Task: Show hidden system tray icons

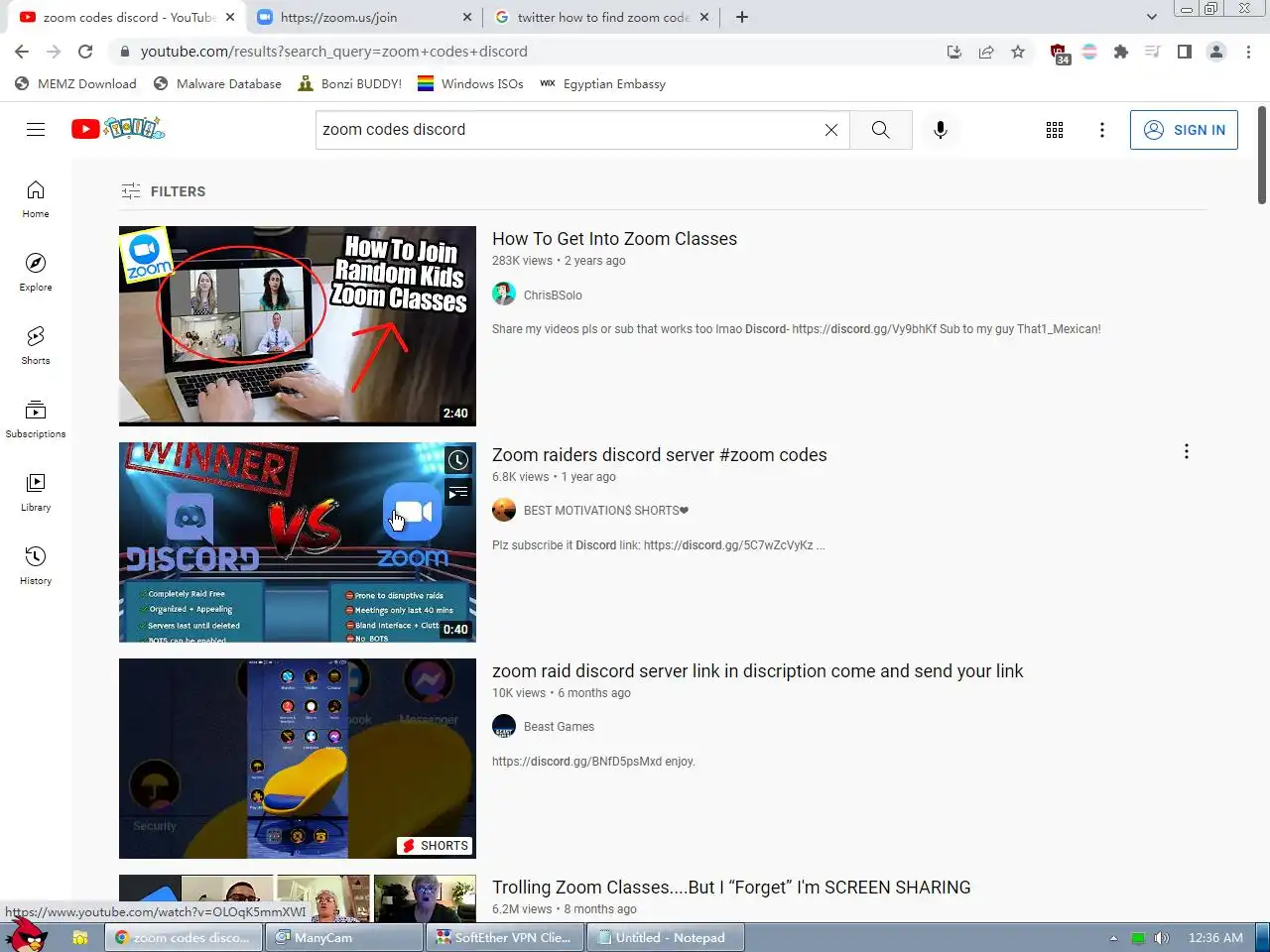Action: pyautogui.click(x=1113, y=938)
